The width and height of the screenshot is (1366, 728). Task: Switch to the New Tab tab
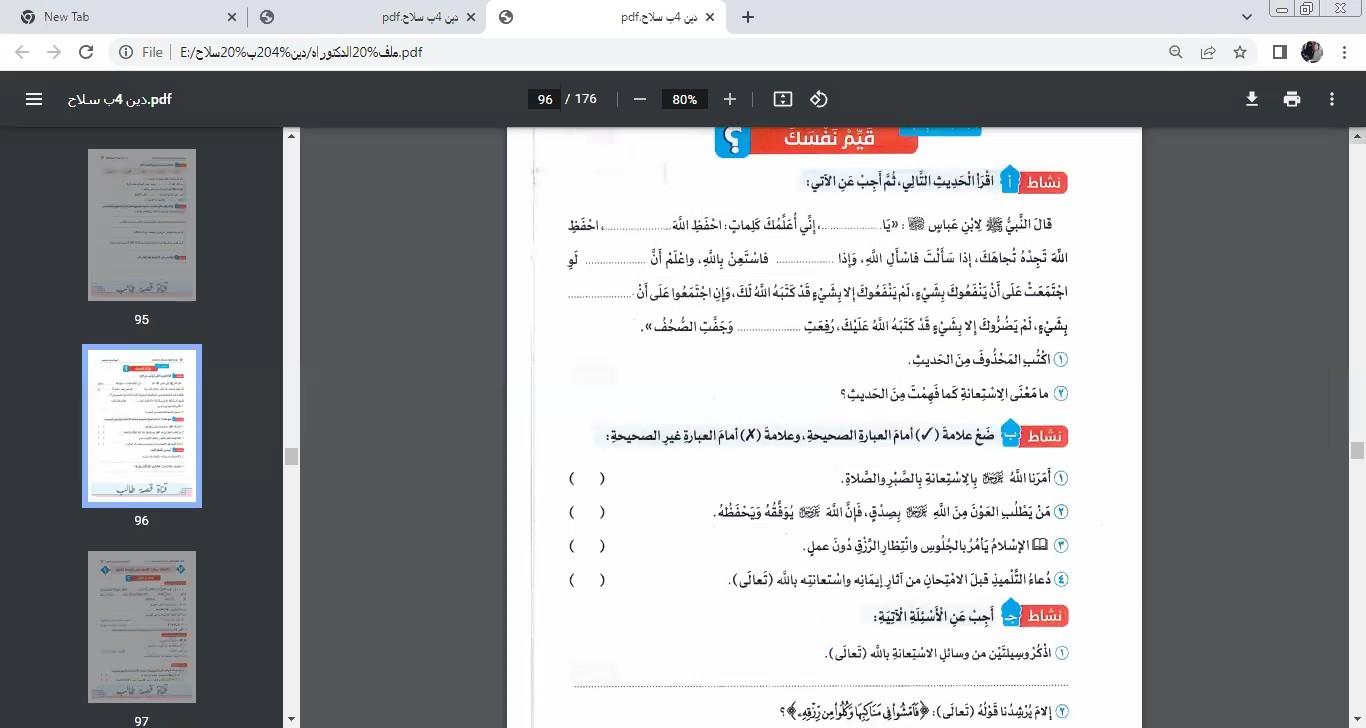coord(127,17)
